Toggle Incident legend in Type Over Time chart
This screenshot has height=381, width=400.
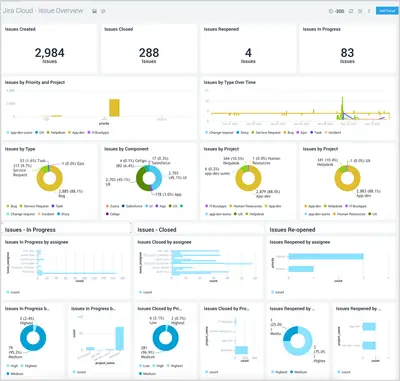[333, 132]
